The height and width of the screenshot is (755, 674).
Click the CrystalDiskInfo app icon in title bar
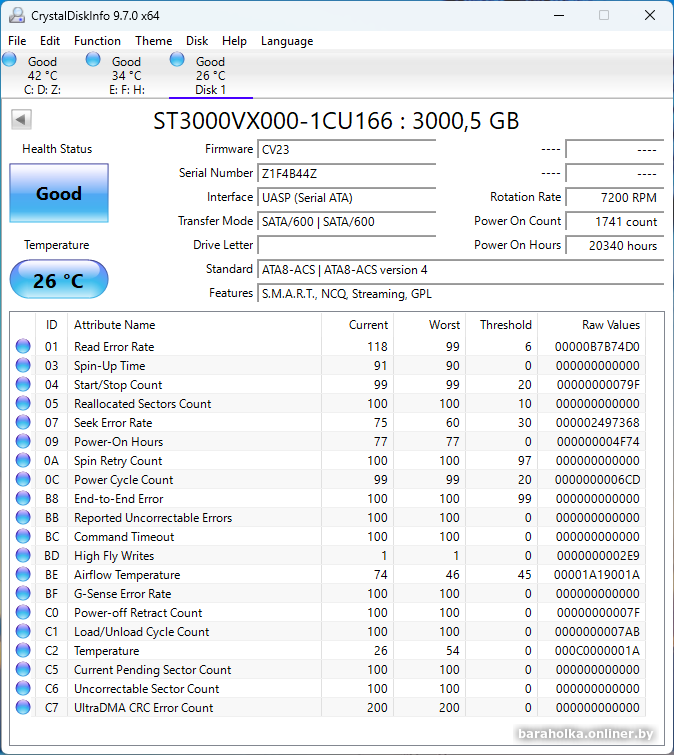[x=17, y=15]
